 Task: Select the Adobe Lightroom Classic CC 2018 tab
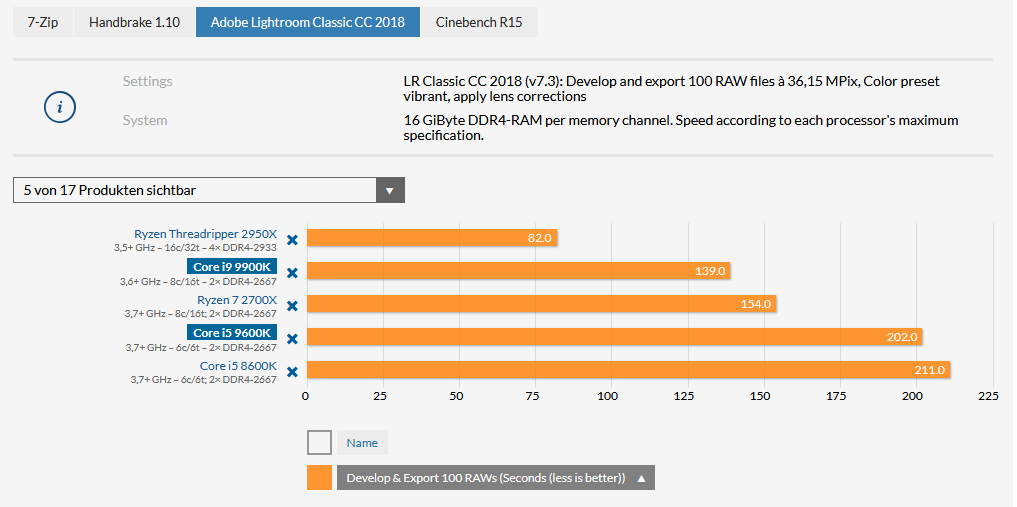(x=307, y=22)
